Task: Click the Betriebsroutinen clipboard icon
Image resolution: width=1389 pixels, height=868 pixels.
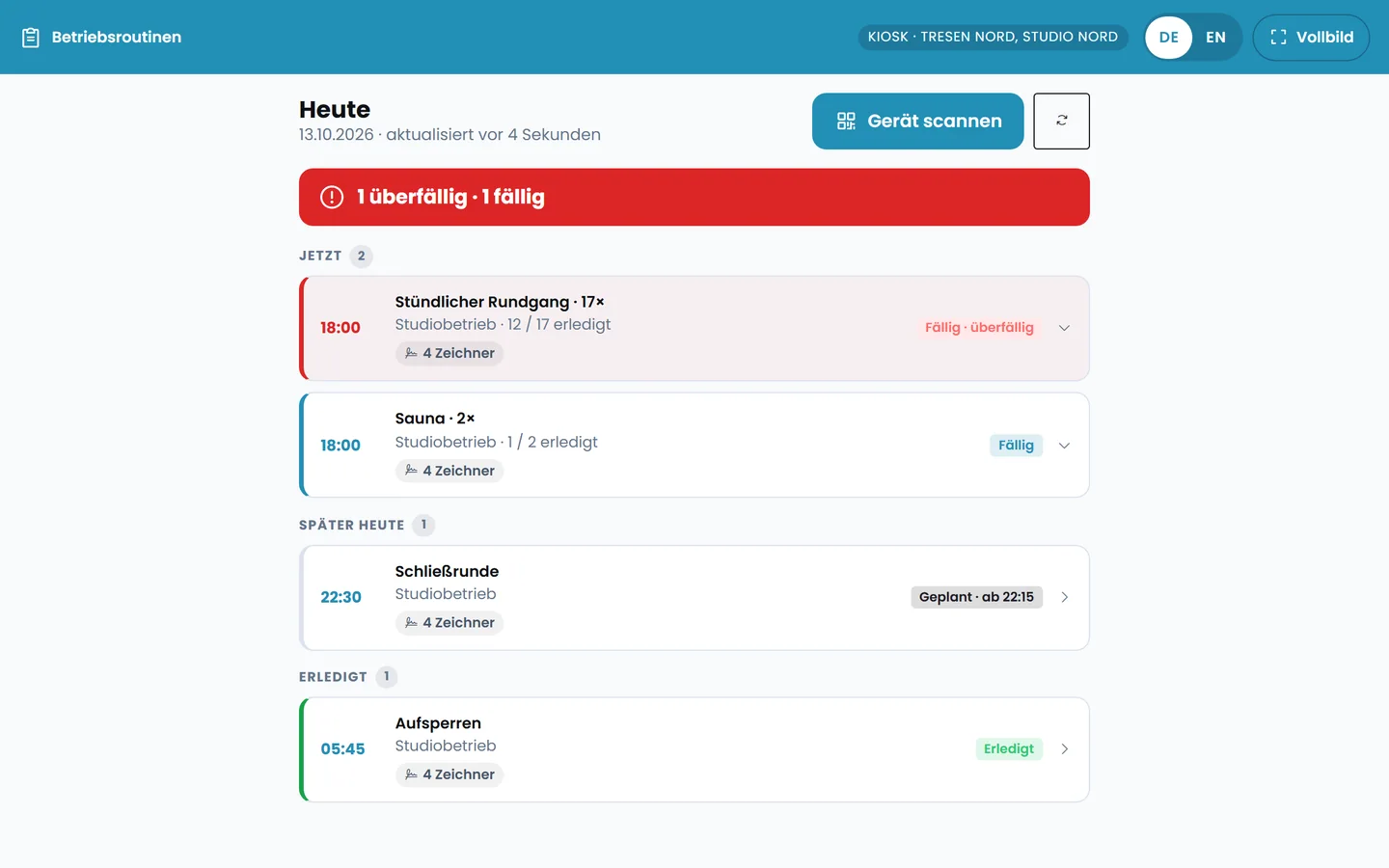Action: pyautogui.click(x=31, y=38)
